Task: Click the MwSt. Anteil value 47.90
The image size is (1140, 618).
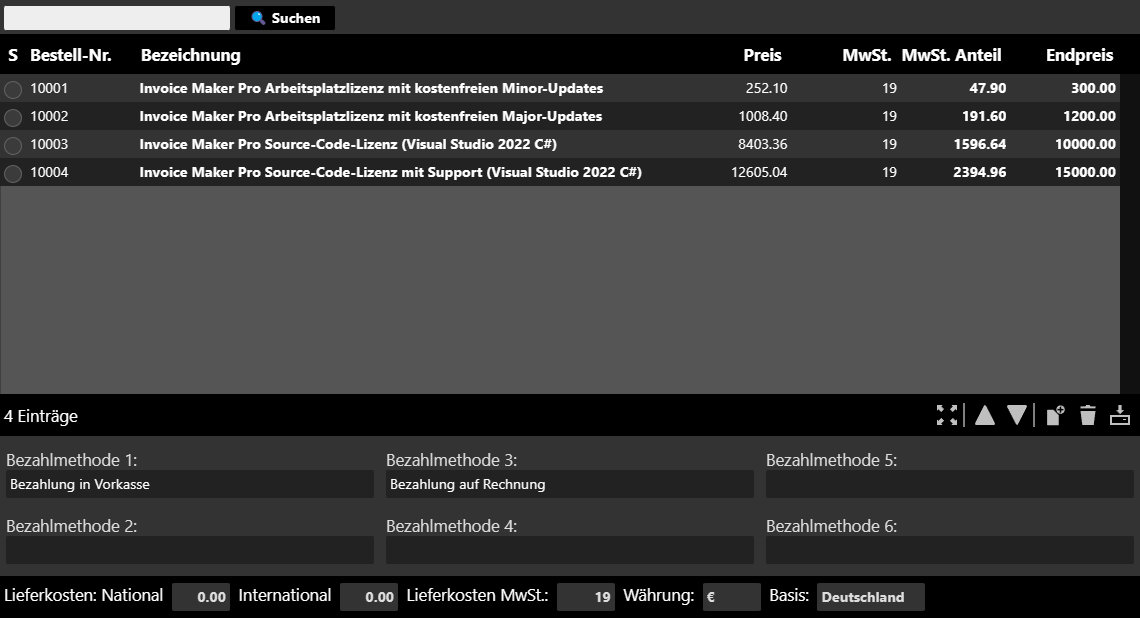Action: [987, 88]
